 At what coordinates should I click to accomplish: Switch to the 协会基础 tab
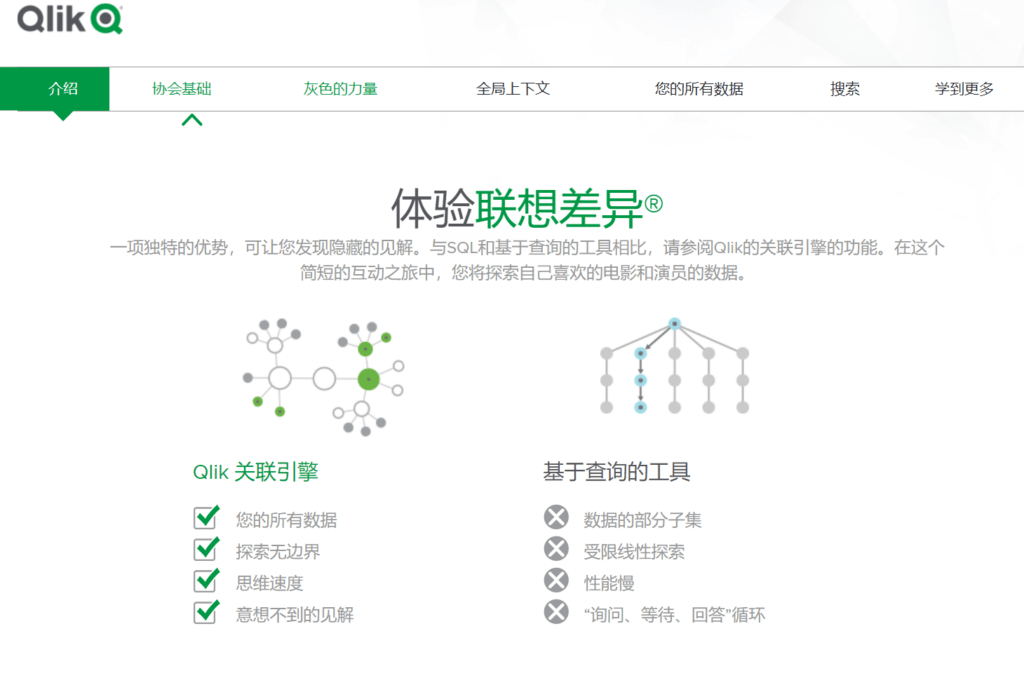coord(182,89)
